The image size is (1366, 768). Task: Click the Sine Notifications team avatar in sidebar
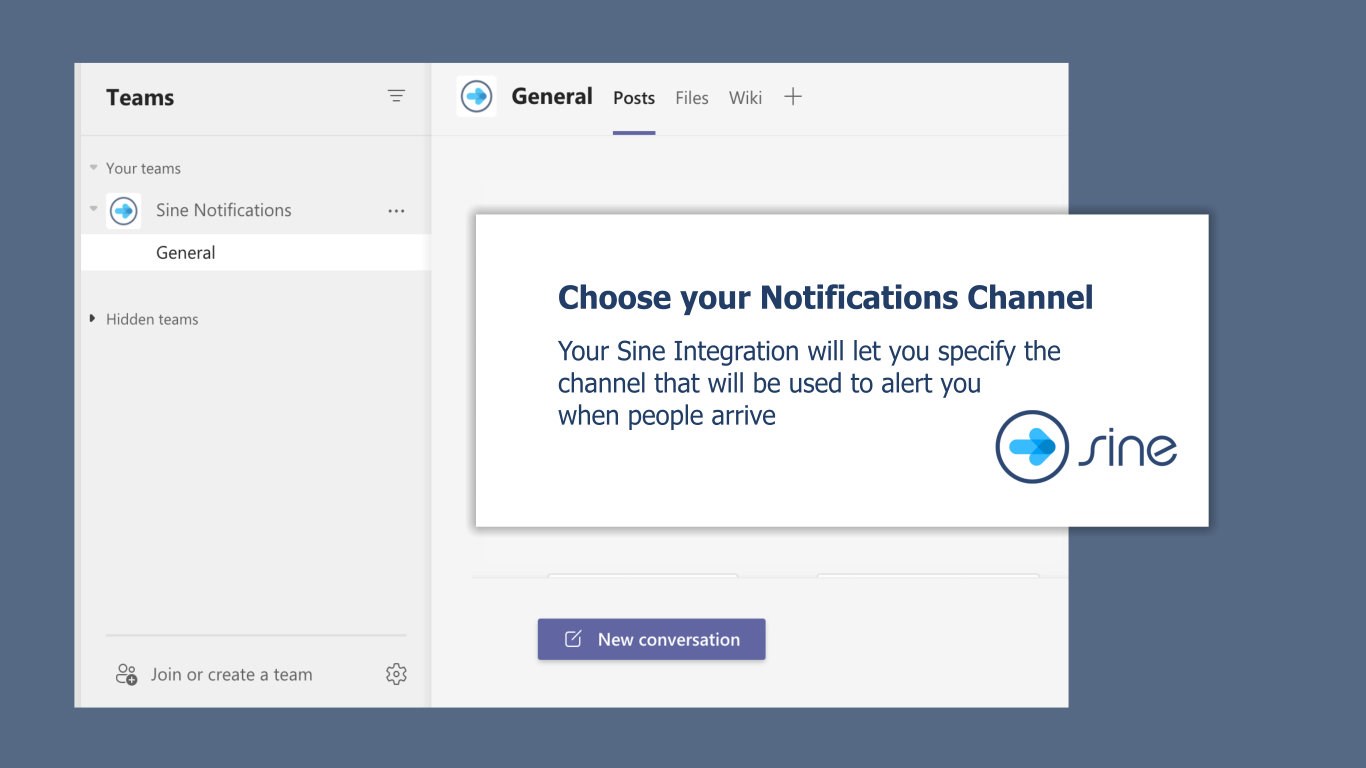124,211
